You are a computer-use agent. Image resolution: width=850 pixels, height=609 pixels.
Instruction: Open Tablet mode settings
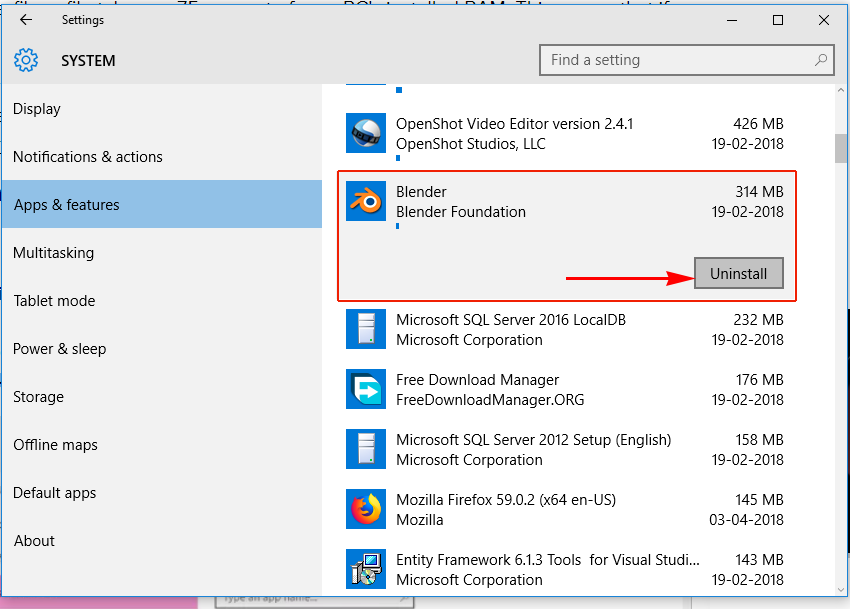(x=162, y=300)
